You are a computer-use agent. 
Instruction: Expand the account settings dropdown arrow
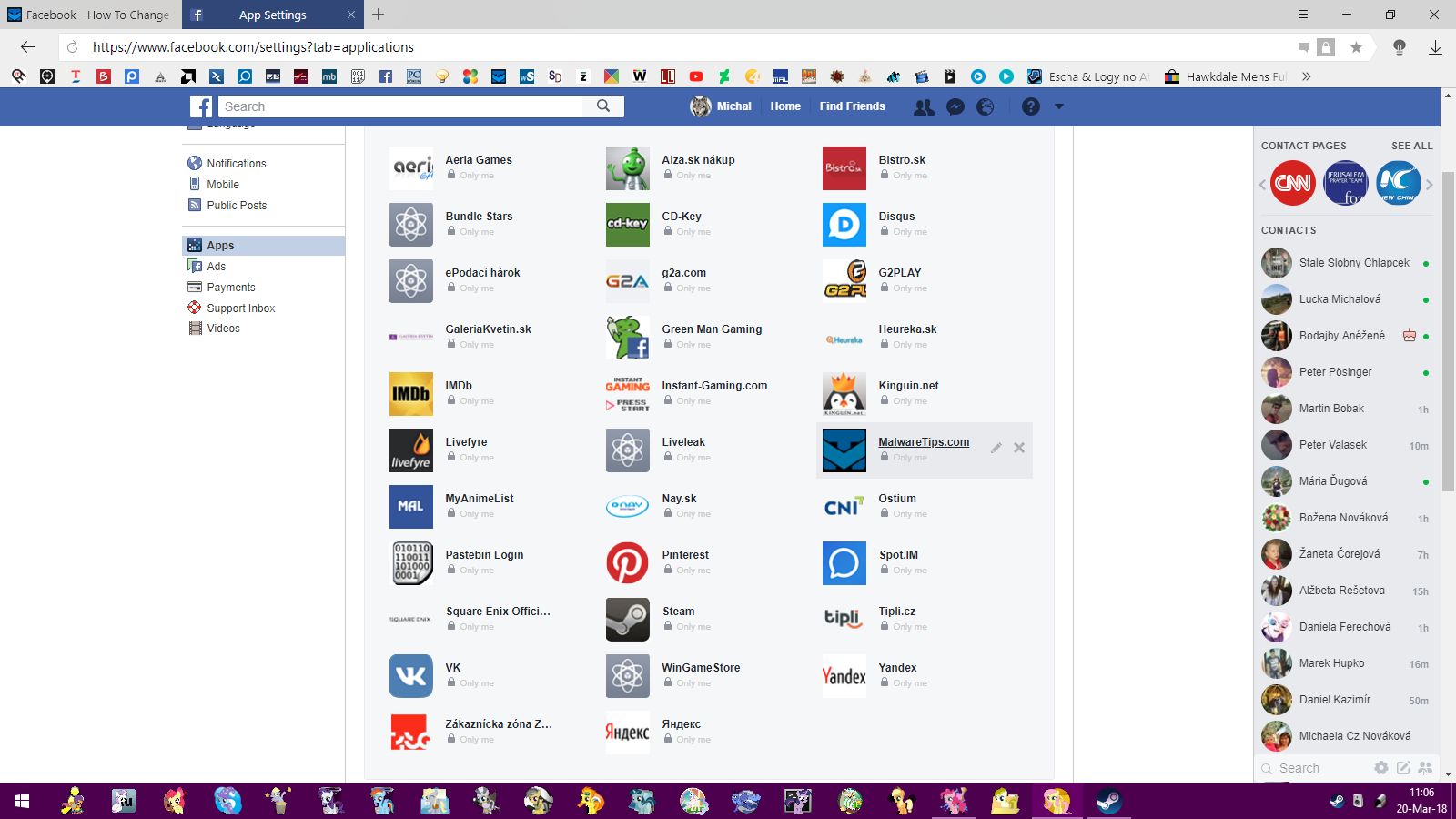point(1058,106)
